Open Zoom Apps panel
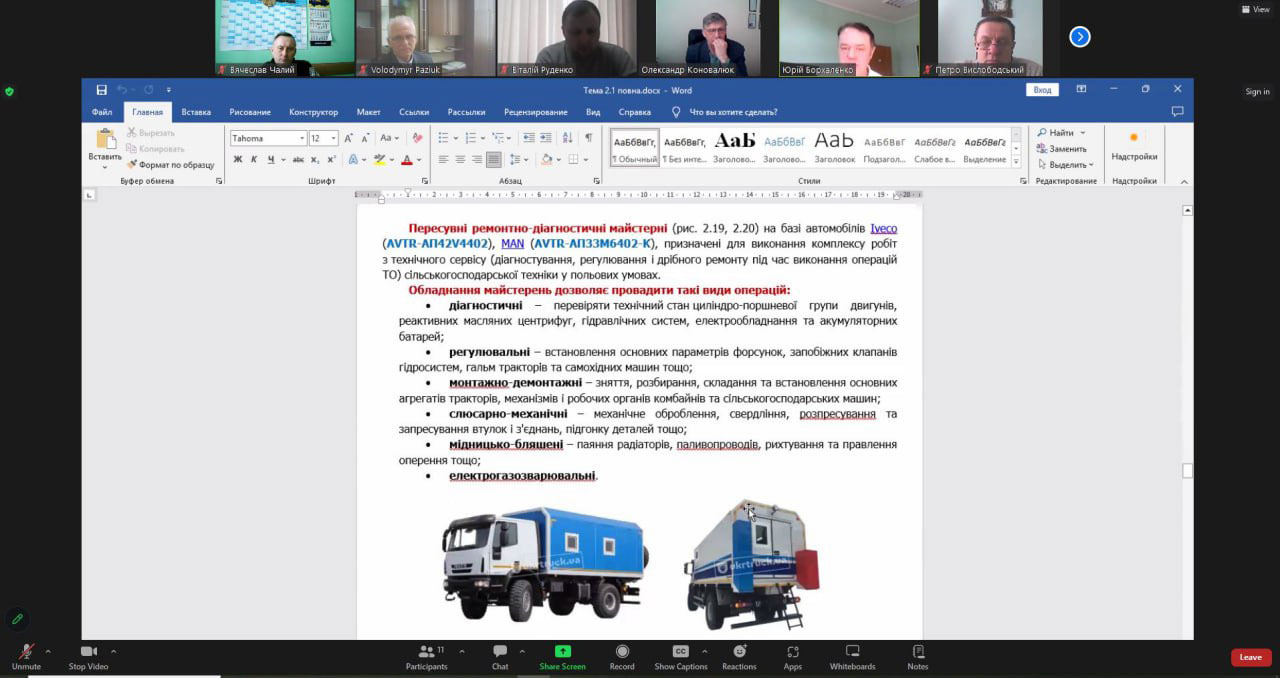This screenshot has height=678, width=1280. (792, 657)
